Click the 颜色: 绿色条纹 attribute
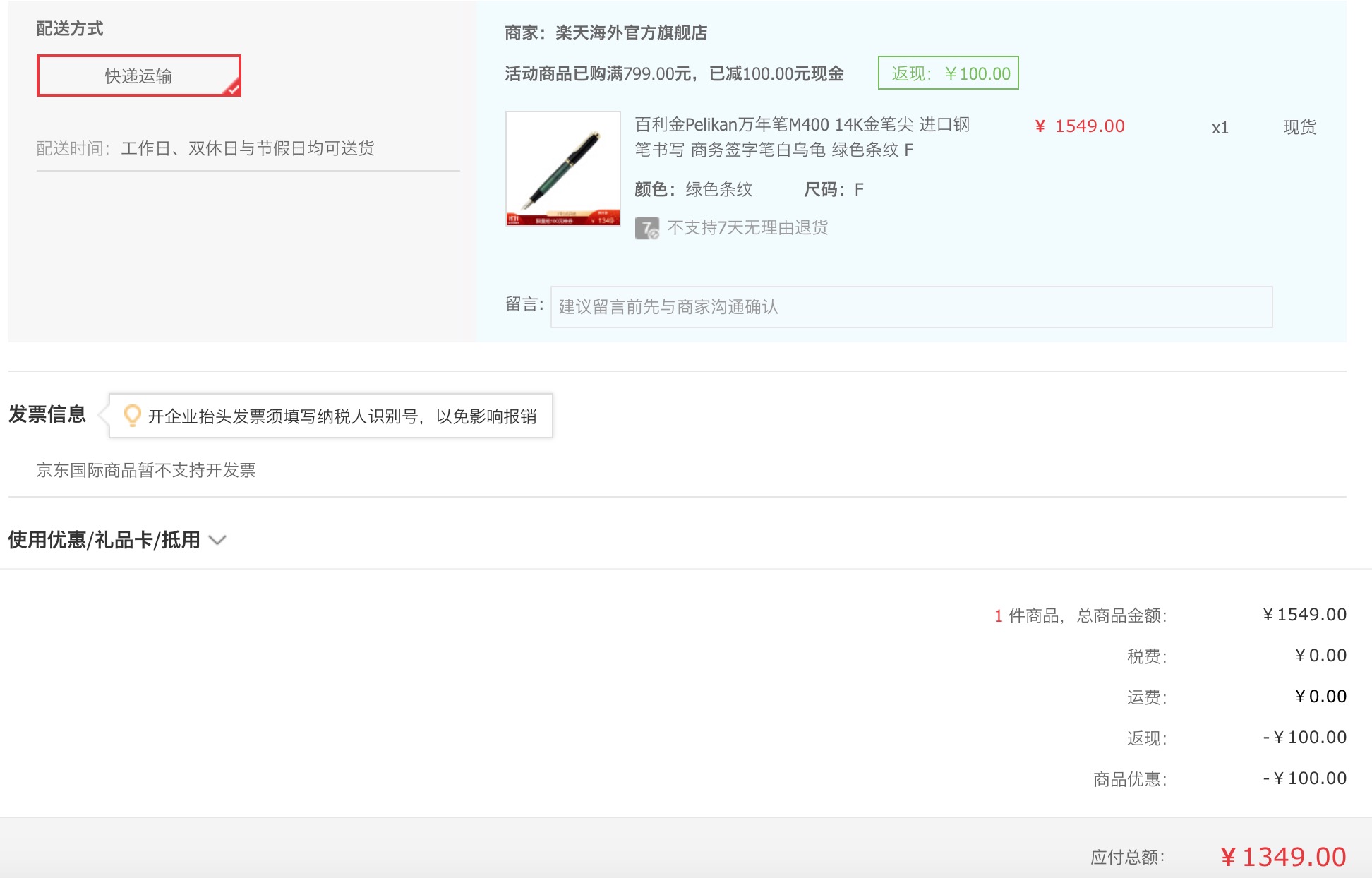Viewport: 1372px width, 878px height. (x=694, y=189)
